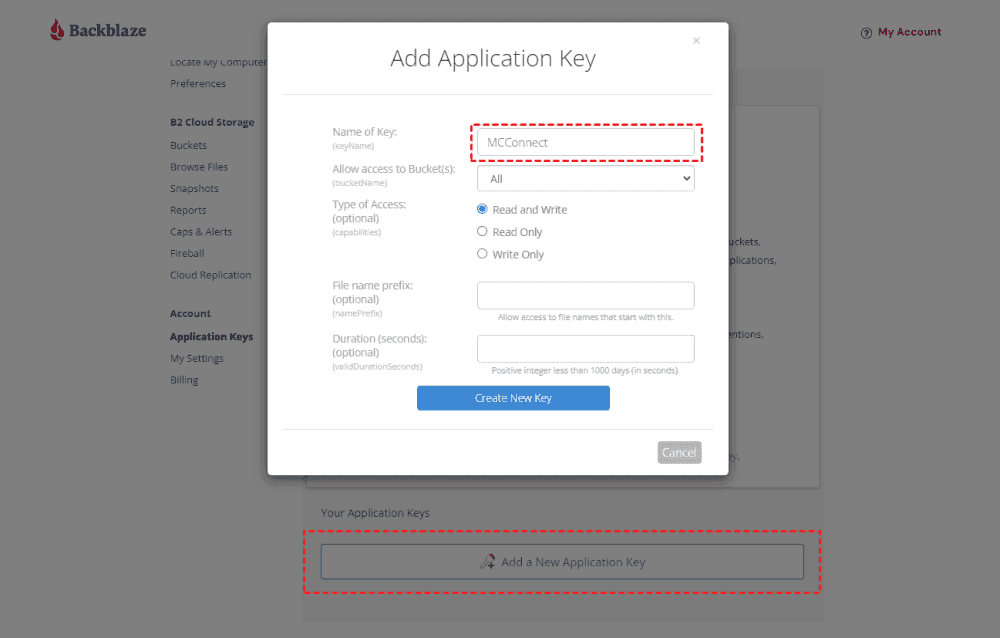Open Cloud Replication in the sidebar
This screenshot has width=1000, height=638.
tap(211, 275)
